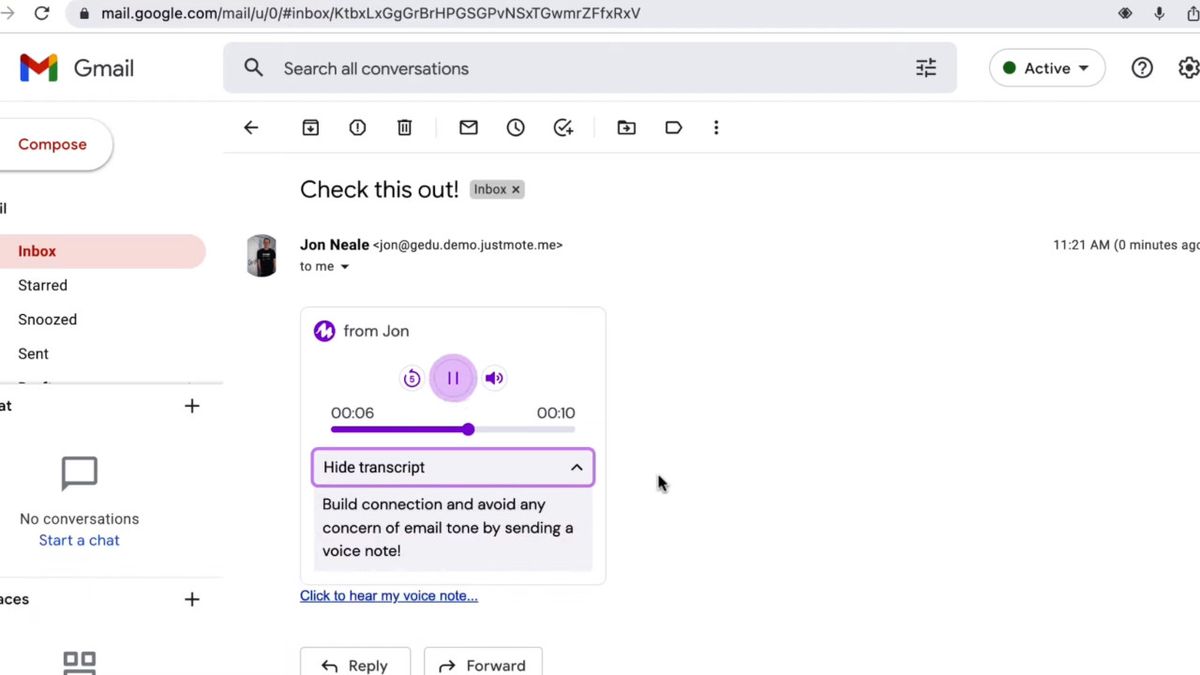Screen dimensions: 1200x675
Task: Click sender name Jon Neale
Action: (334, 244)
